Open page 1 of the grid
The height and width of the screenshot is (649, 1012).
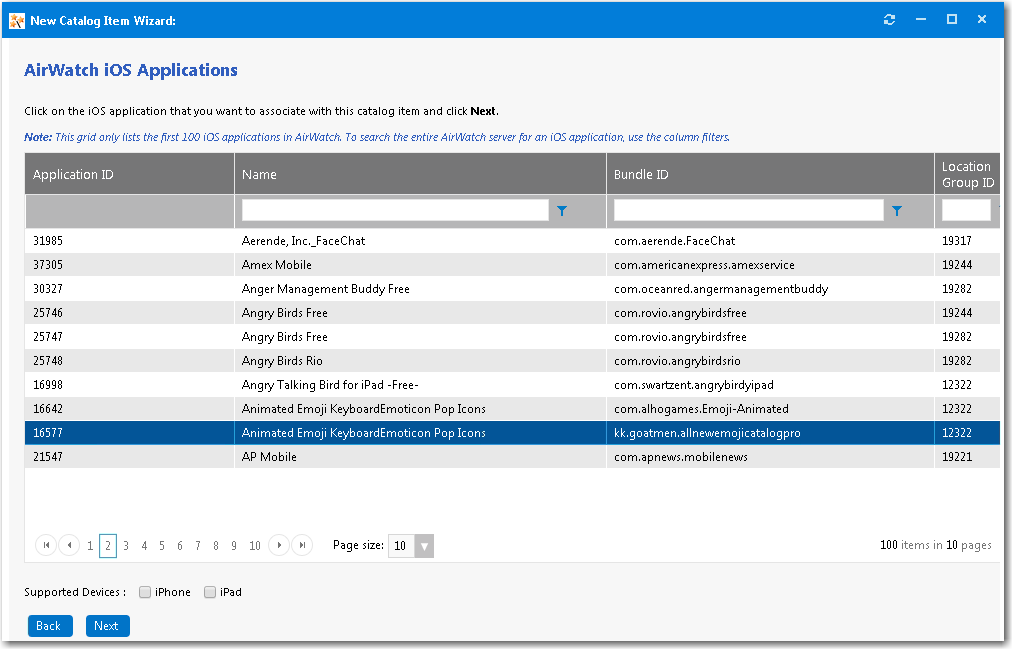coord(90,546)
